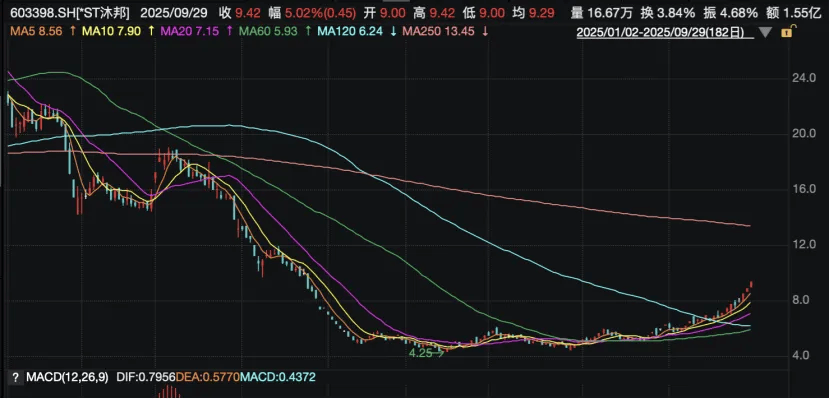Image resolution: width=830 pixels, height=399 pixels.
Task: Click the latest red candlestick near 9.42
Action: coord(751,284)
